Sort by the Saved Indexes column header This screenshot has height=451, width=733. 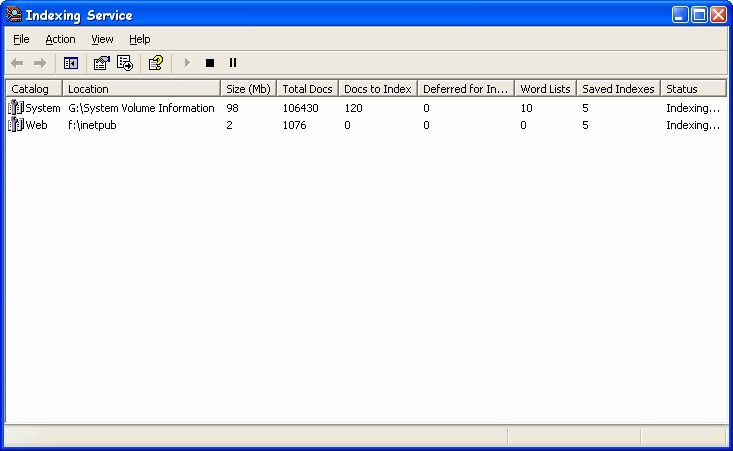coord(618,88)
